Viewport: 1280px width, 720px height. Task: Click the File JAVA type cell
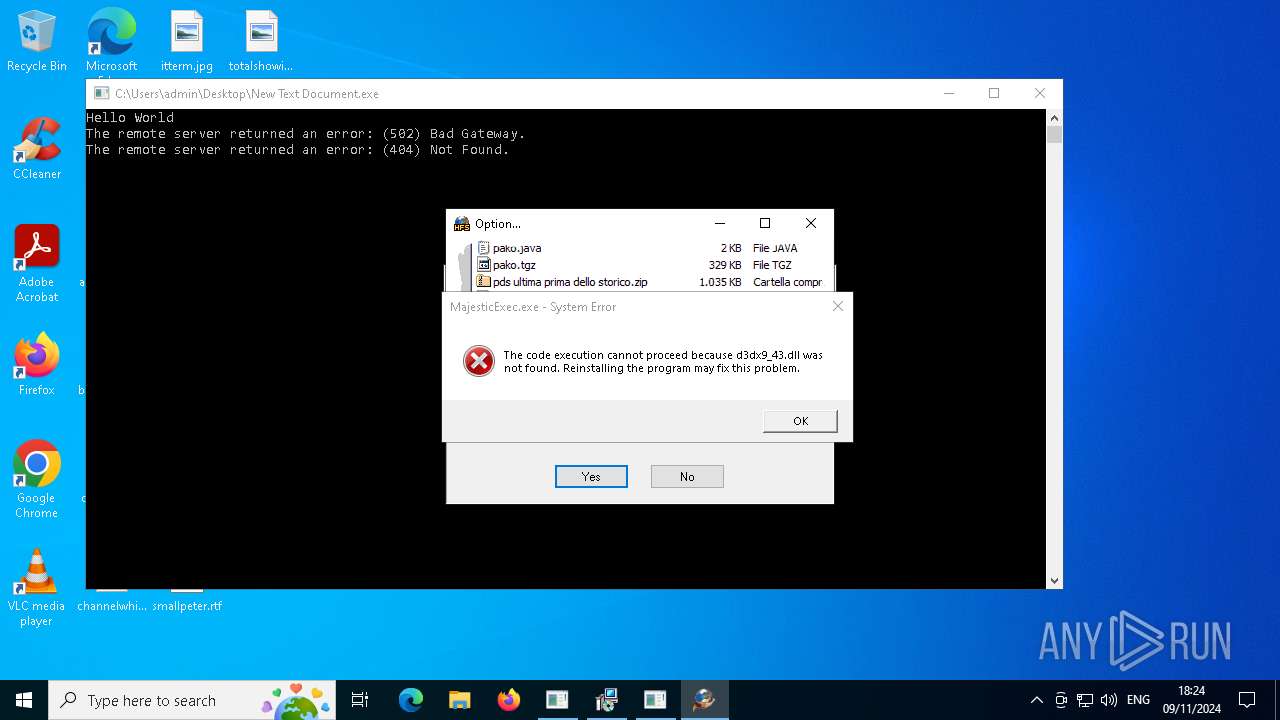point(775,248)
